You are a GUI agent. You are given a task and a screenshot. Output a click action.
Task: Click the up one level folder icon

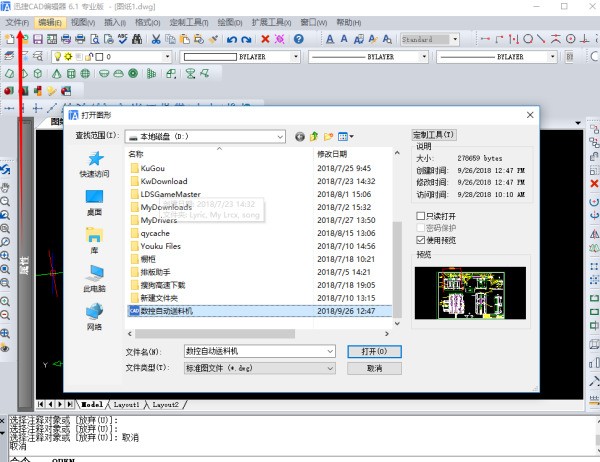coord(314,135)
